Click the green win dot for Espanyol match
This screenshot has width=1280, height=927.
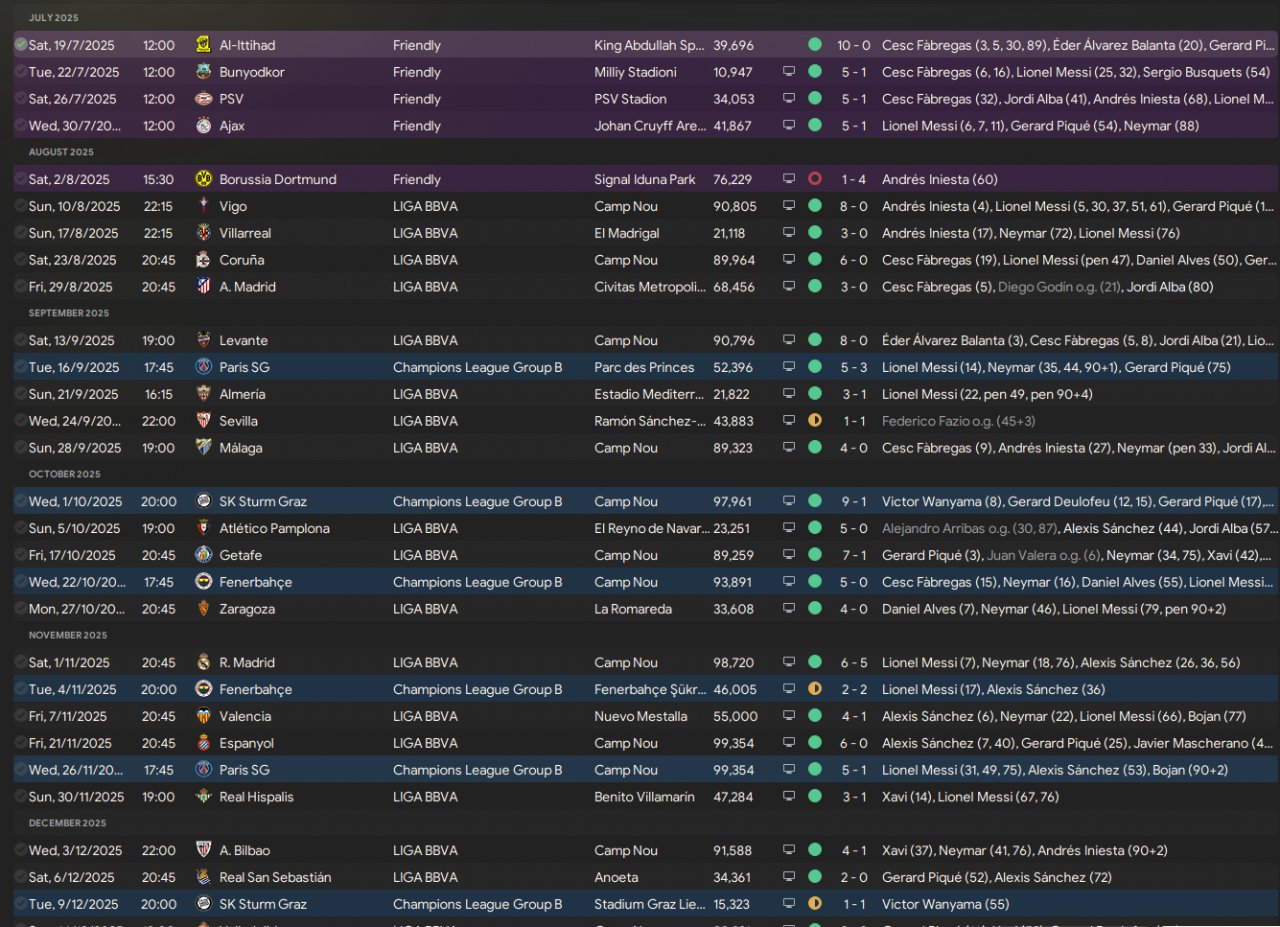click(x=815, y=743)
